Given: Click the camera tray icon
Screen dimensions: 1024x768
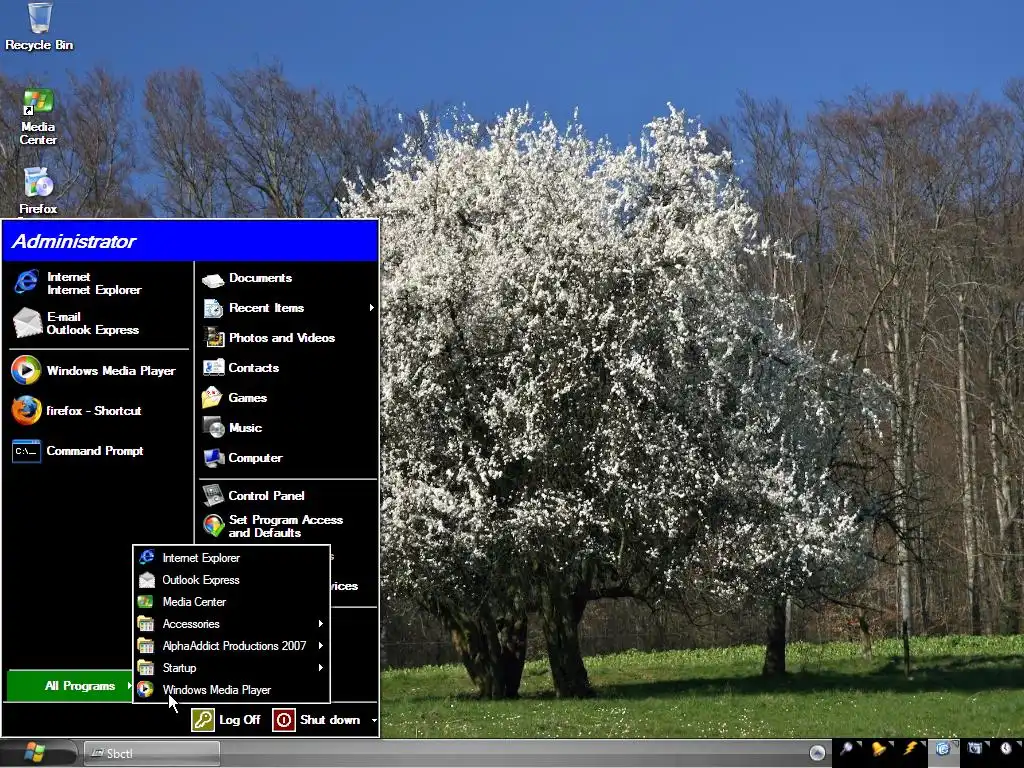Looking at the screenshot, I should [974, 749].
